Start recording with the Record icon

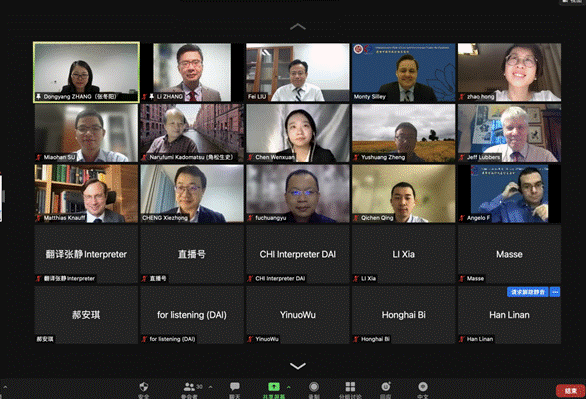314,387
